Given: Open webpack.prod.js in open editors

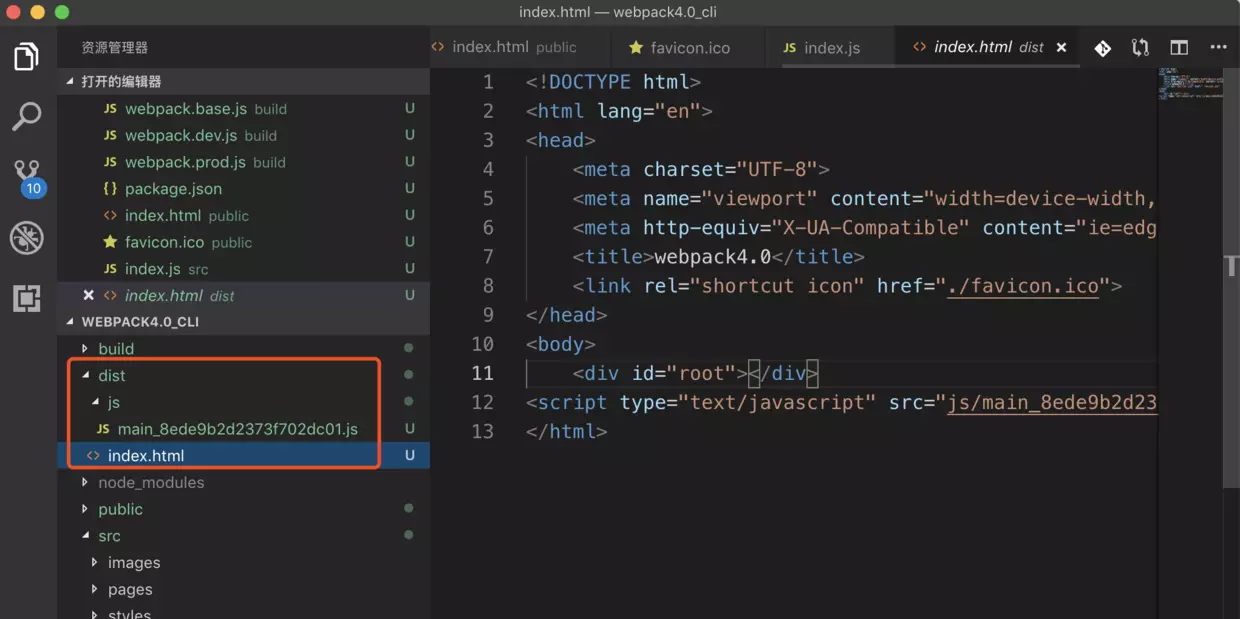Looking at the screenshot, I should click(x=243, y=162).
